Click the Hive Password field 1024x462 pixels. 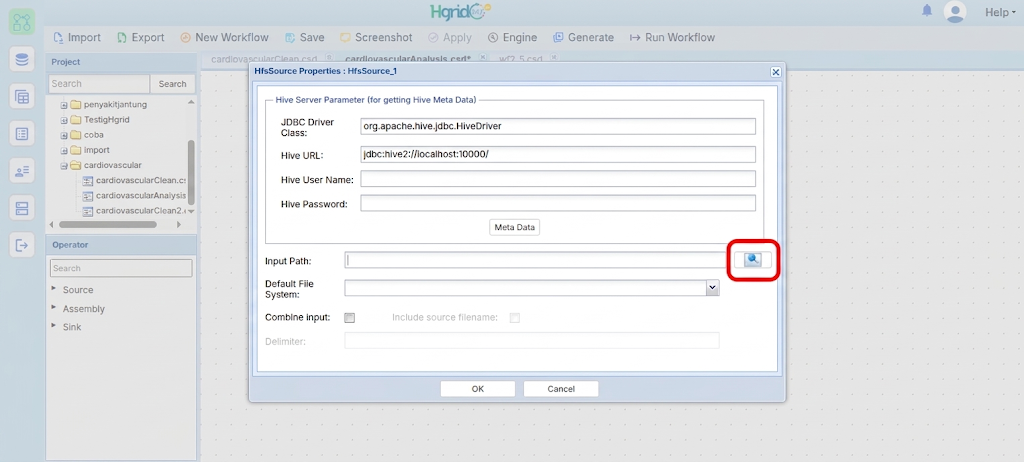coord(558,203)
